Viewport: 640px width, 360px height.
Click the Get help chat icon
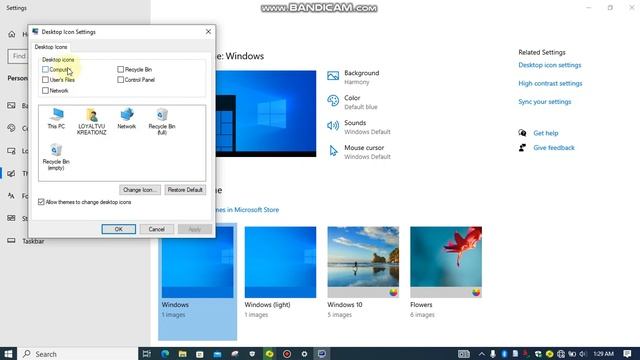tap(522, 133)
